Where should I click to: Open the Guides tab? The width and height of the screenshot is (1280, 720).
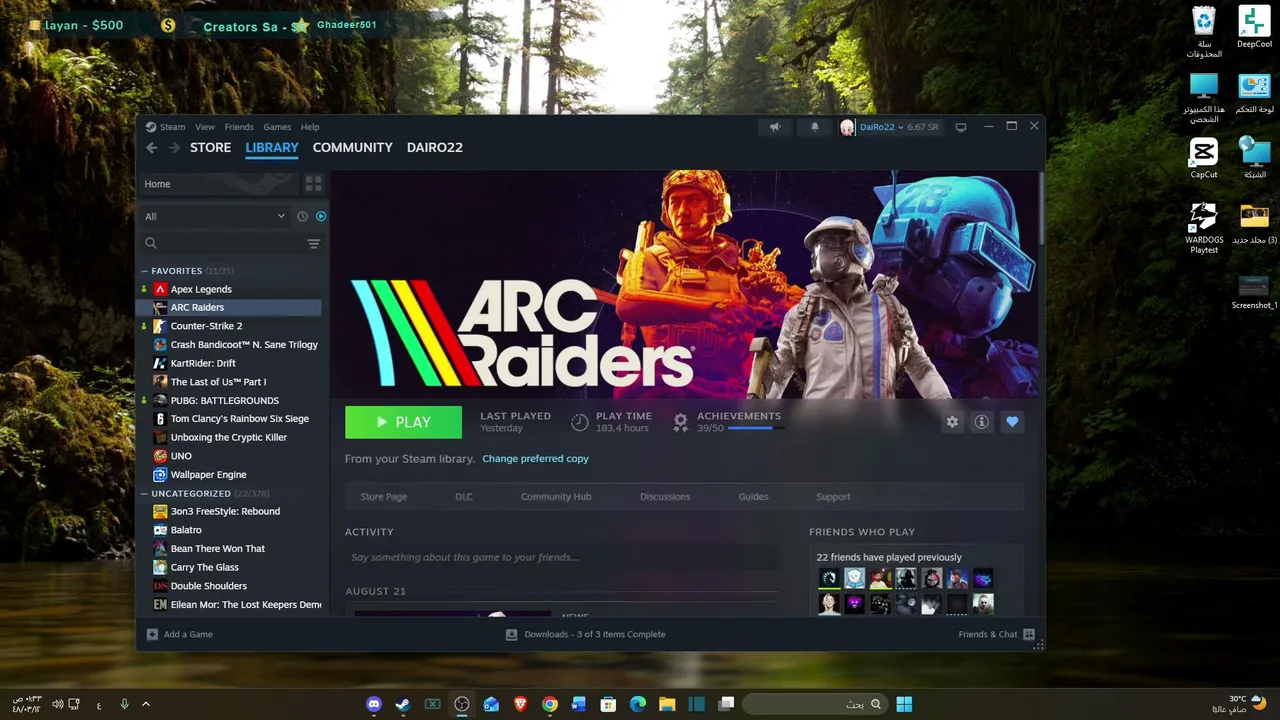click(753, 497)
